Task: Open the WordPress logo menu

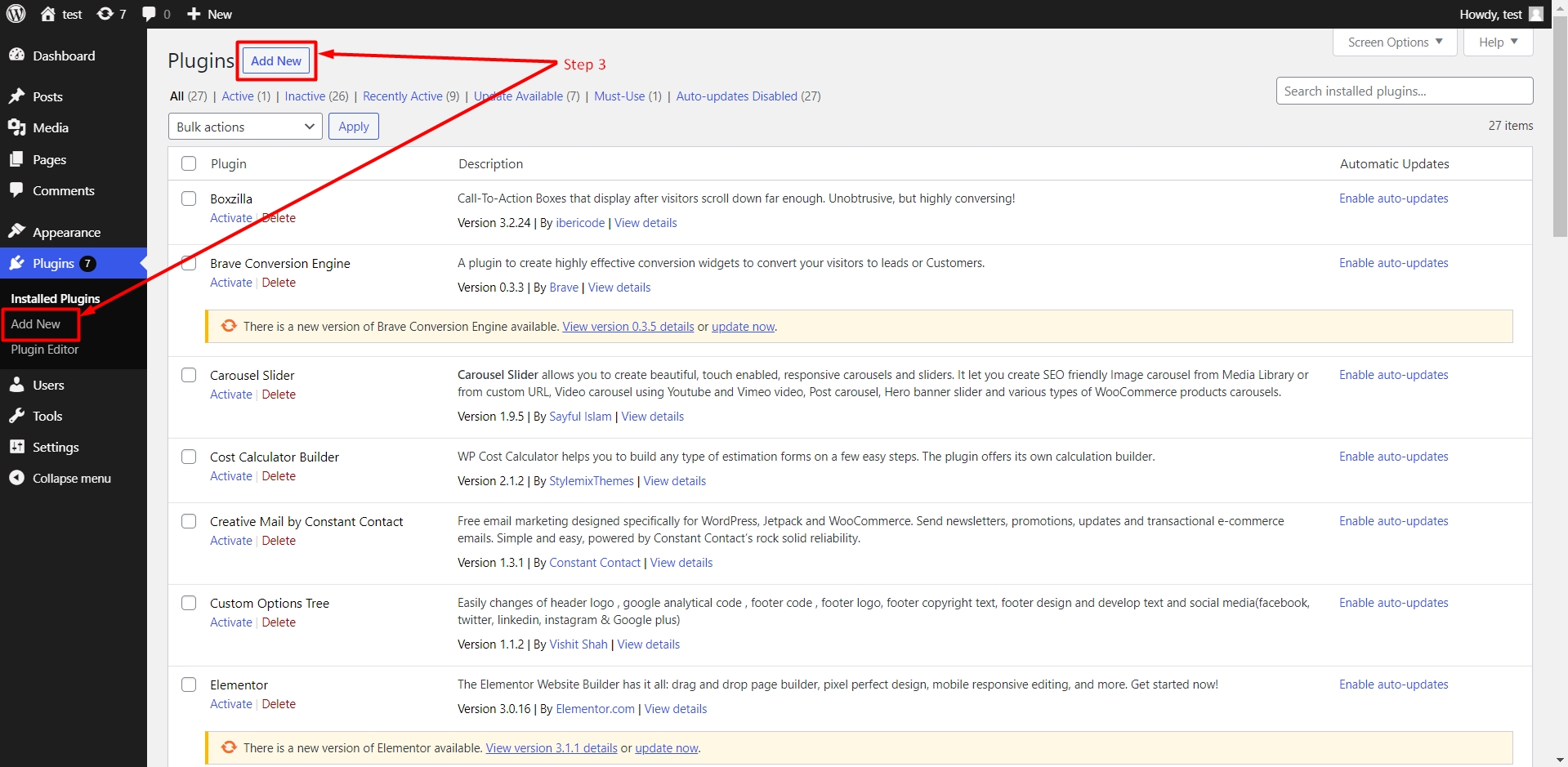Action: tap(16, 14)
